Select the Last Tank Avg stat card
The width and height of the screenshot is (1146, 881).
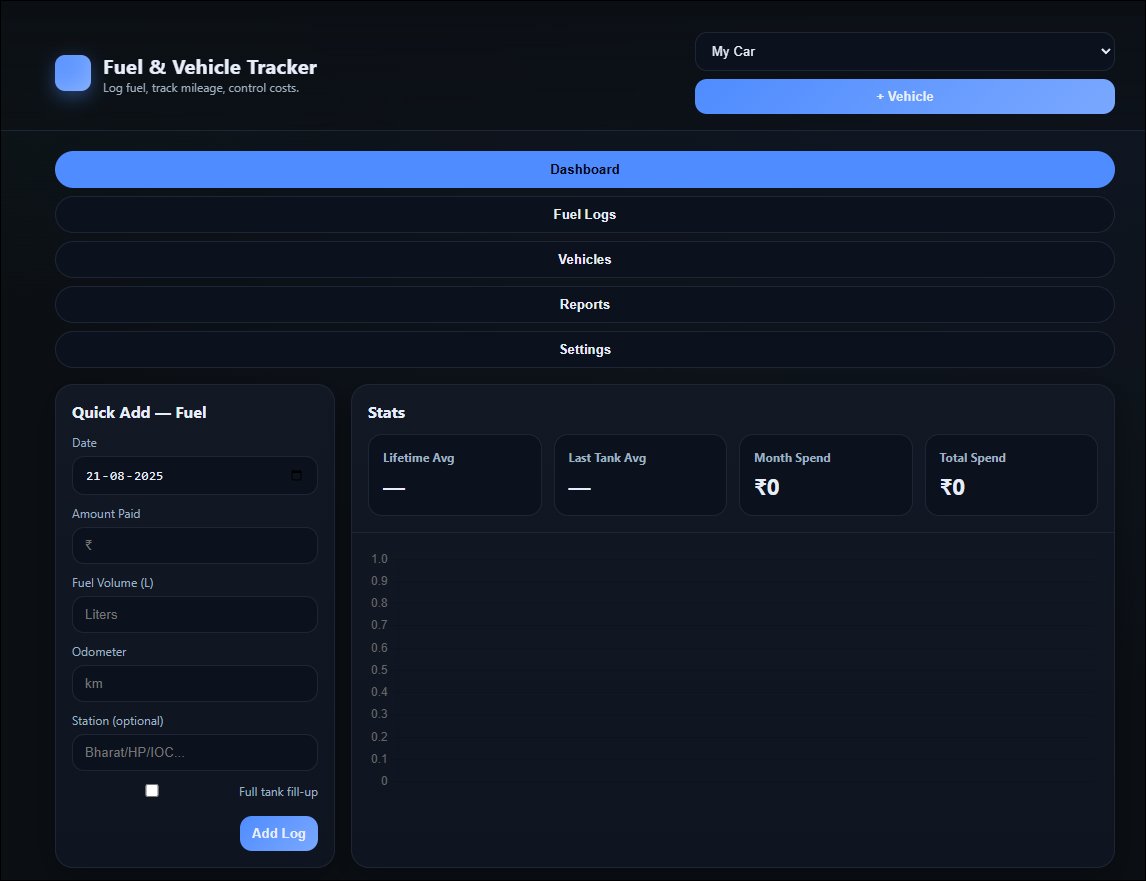tap(640, 475)
